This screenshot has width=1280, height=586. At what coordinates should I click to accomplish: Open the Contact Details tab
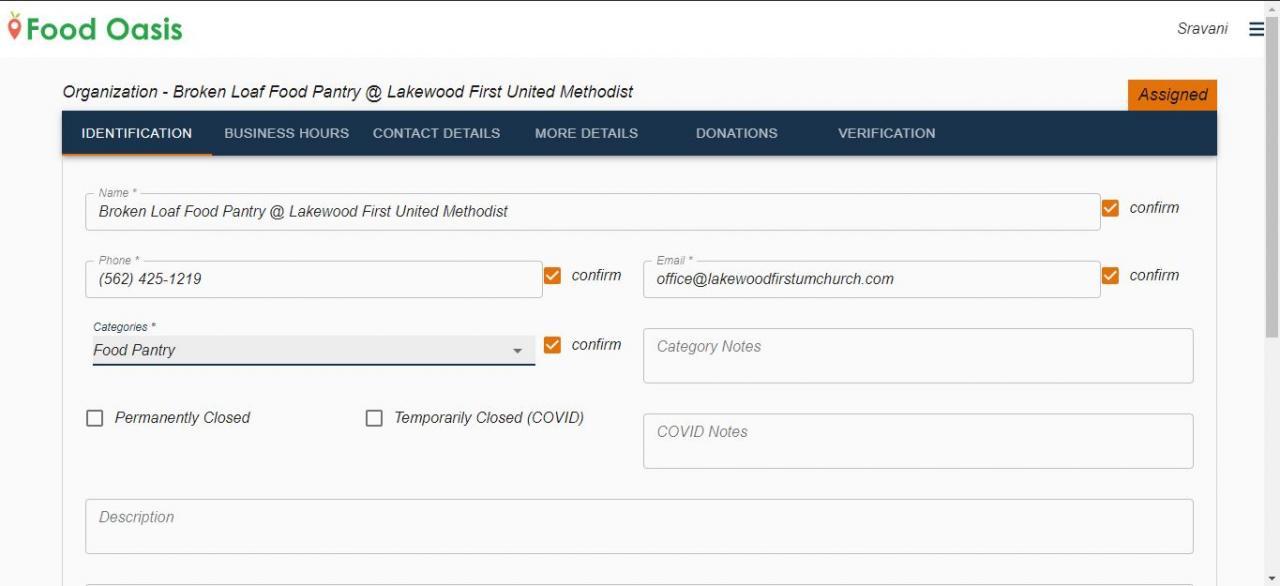(436, 133)
